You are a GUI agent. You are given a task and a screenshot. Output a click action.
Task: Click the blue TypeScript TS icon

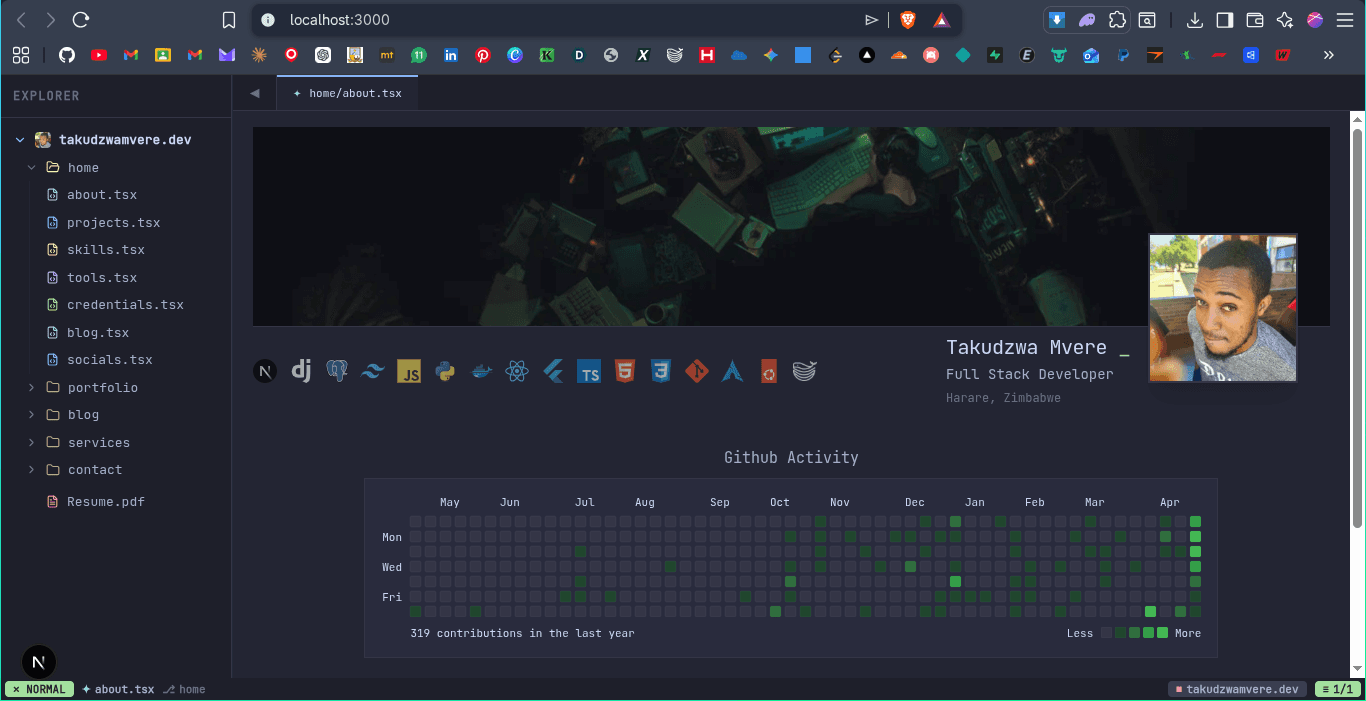pos(589,371)
